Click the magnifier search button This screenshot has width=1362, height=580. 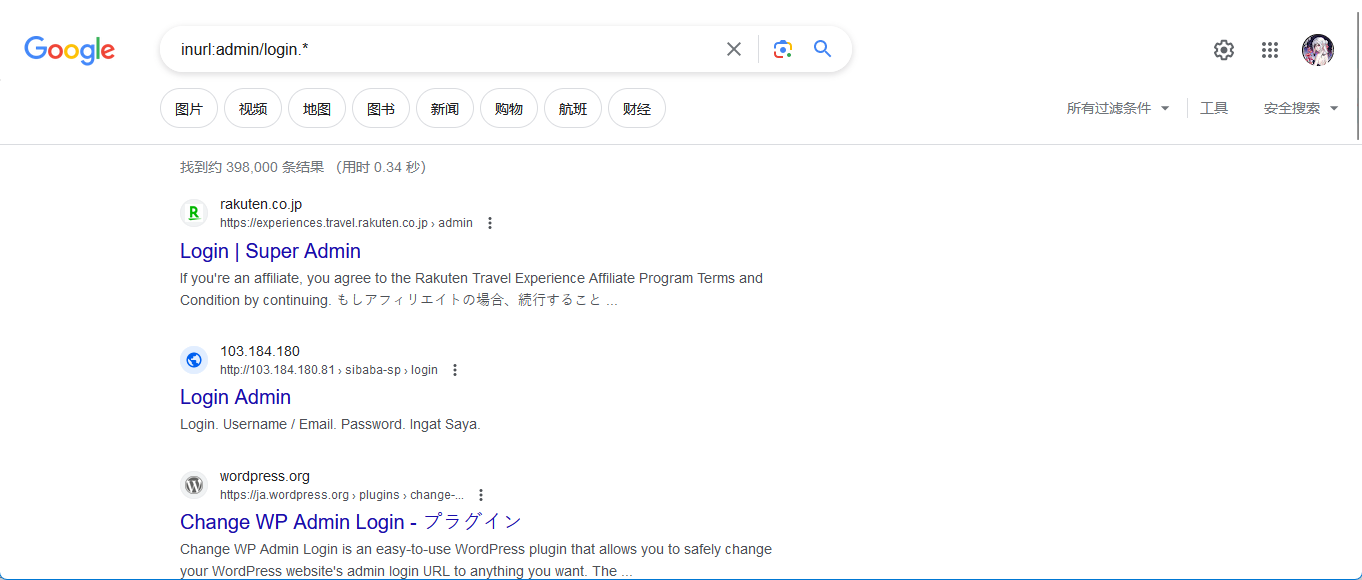(x=823, y=49)
